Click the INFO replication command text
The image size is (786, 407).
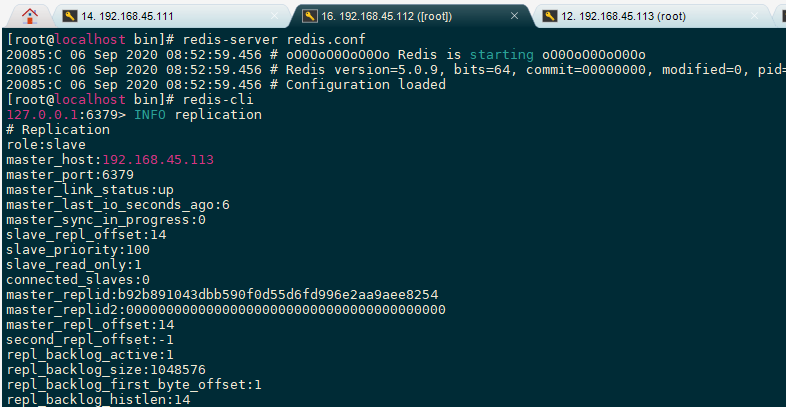tap(198, 115)
